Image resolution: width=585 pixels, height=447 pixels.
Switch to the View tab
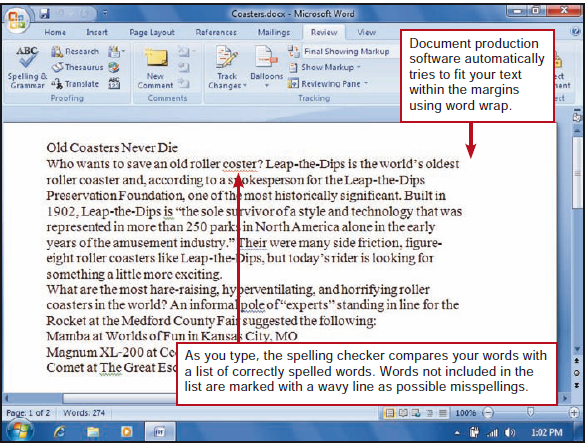[367, 32]
